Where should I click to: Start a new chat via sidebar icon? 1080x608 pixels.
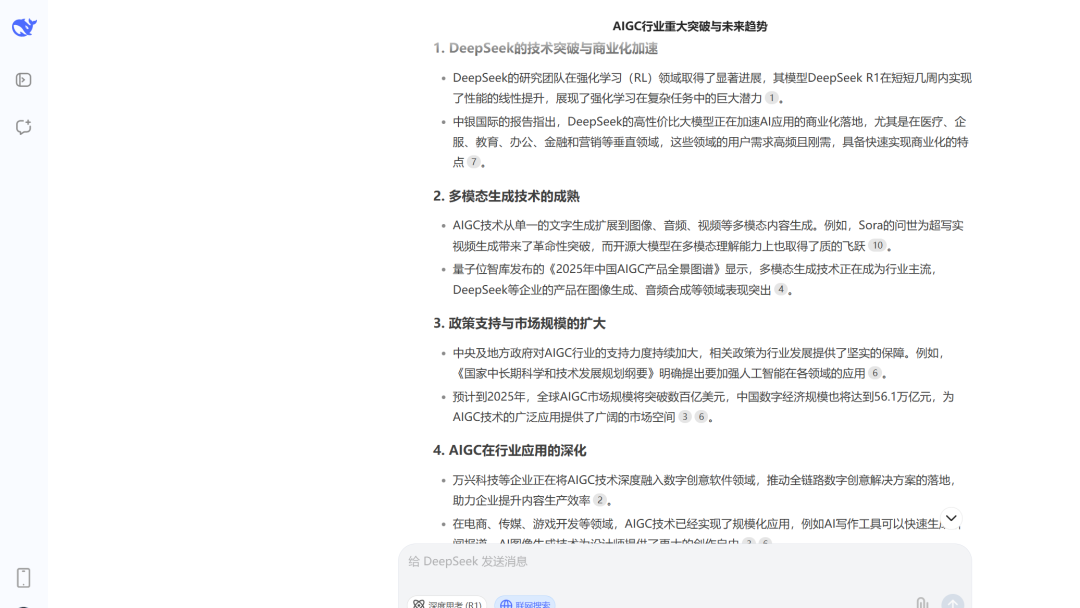23,127
